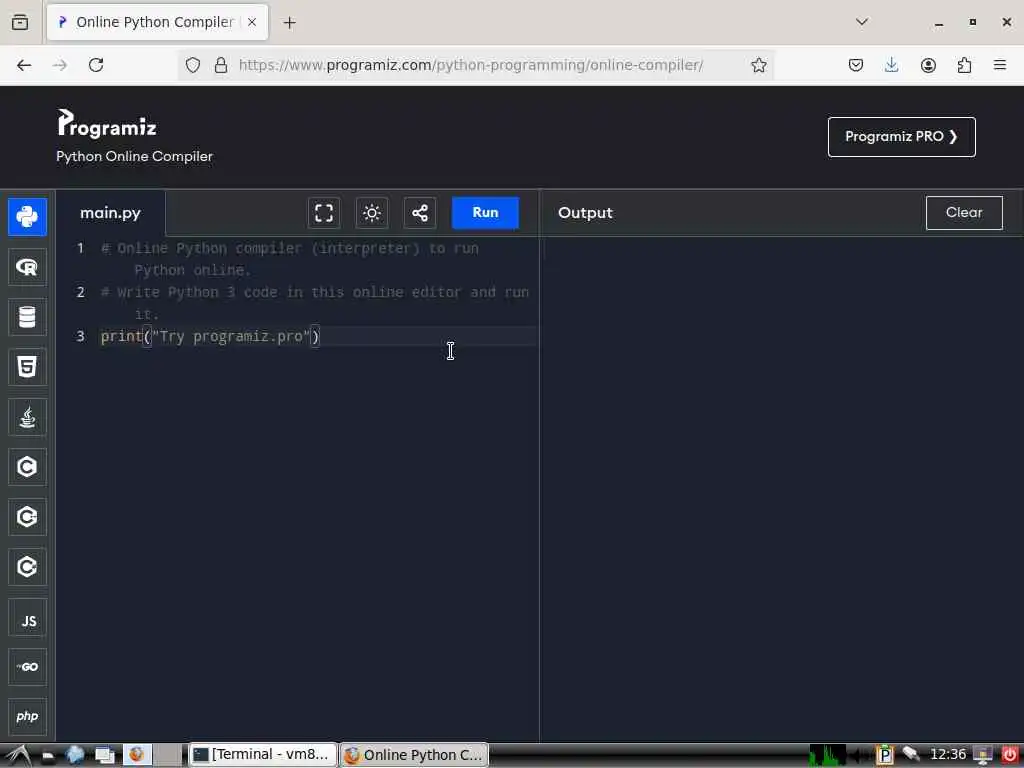1024x768 pixels.
Task: Toggle fullscreen editor mode icon
Action: click(x=324, y=213)
